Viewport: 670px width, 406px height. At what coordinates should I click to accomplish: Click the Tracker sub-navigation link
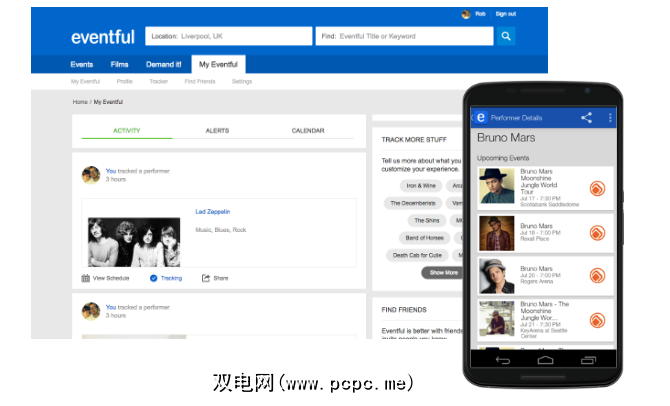(x=159, y=82)
